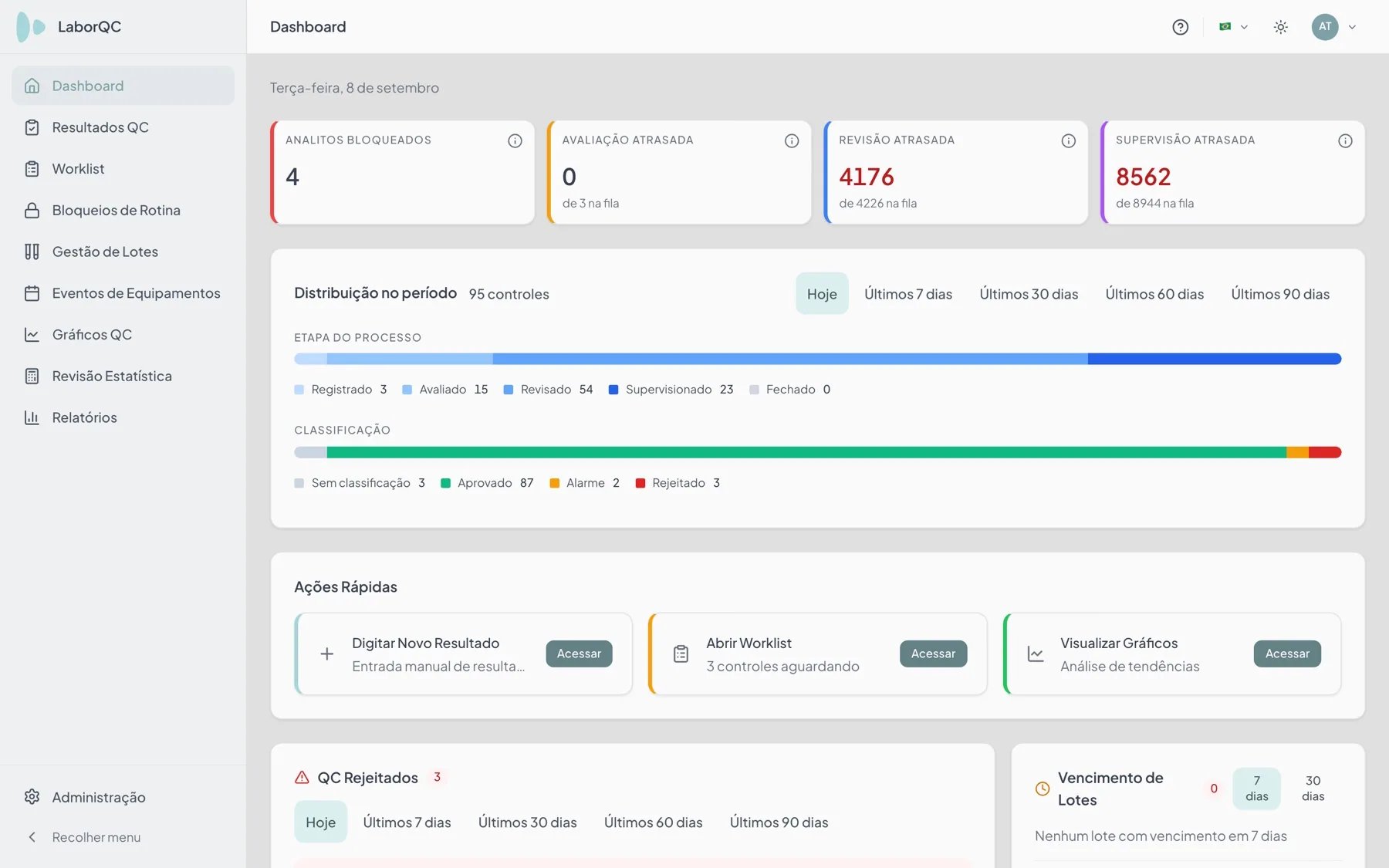The image size is (1389, 868).
Task: Select Últimos 30 dias in QC Rejeitados
Action: 528,822
